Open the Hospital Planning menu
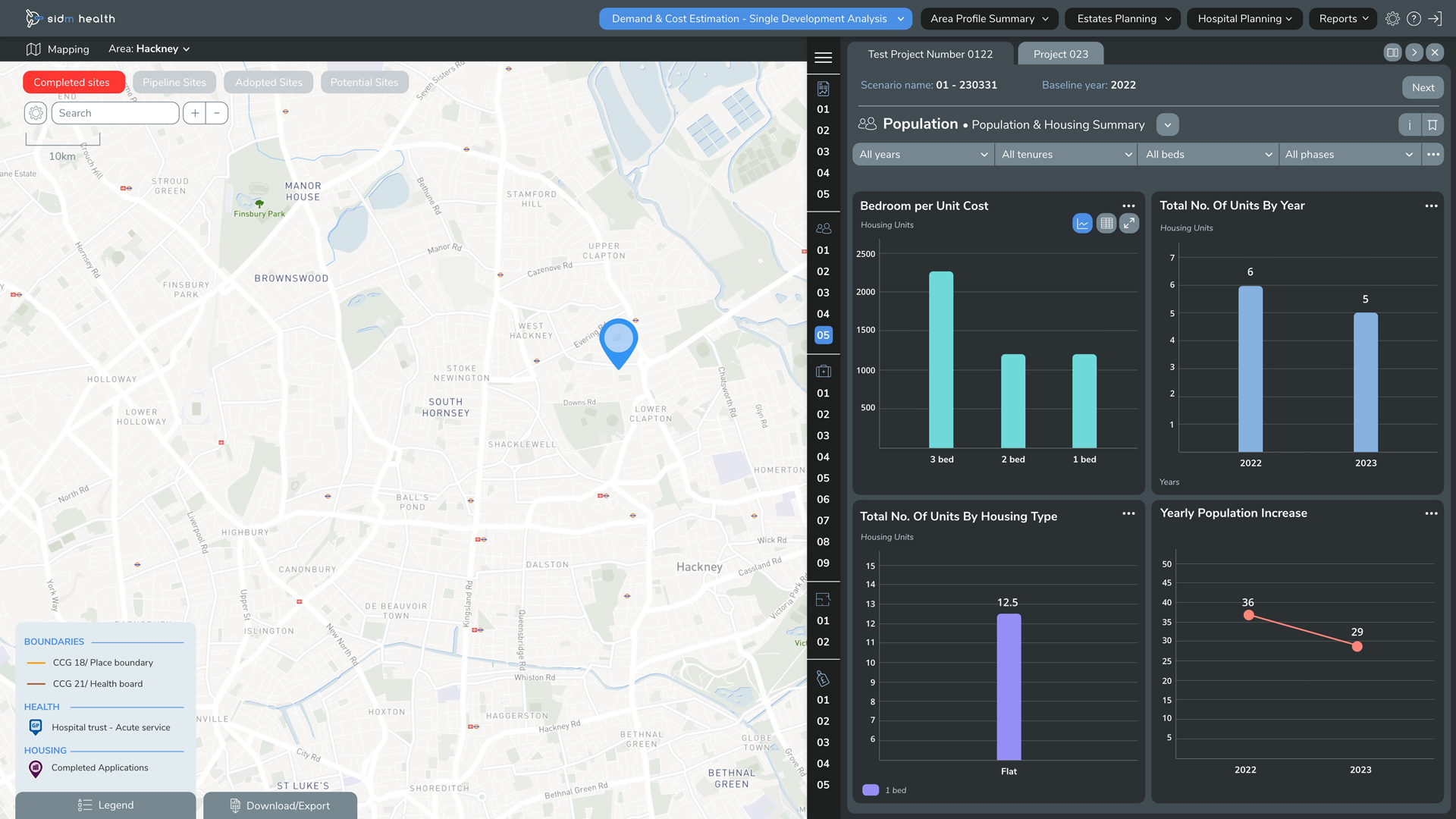The height and width of the screenshot is (819, 1456). (1244, 19)
